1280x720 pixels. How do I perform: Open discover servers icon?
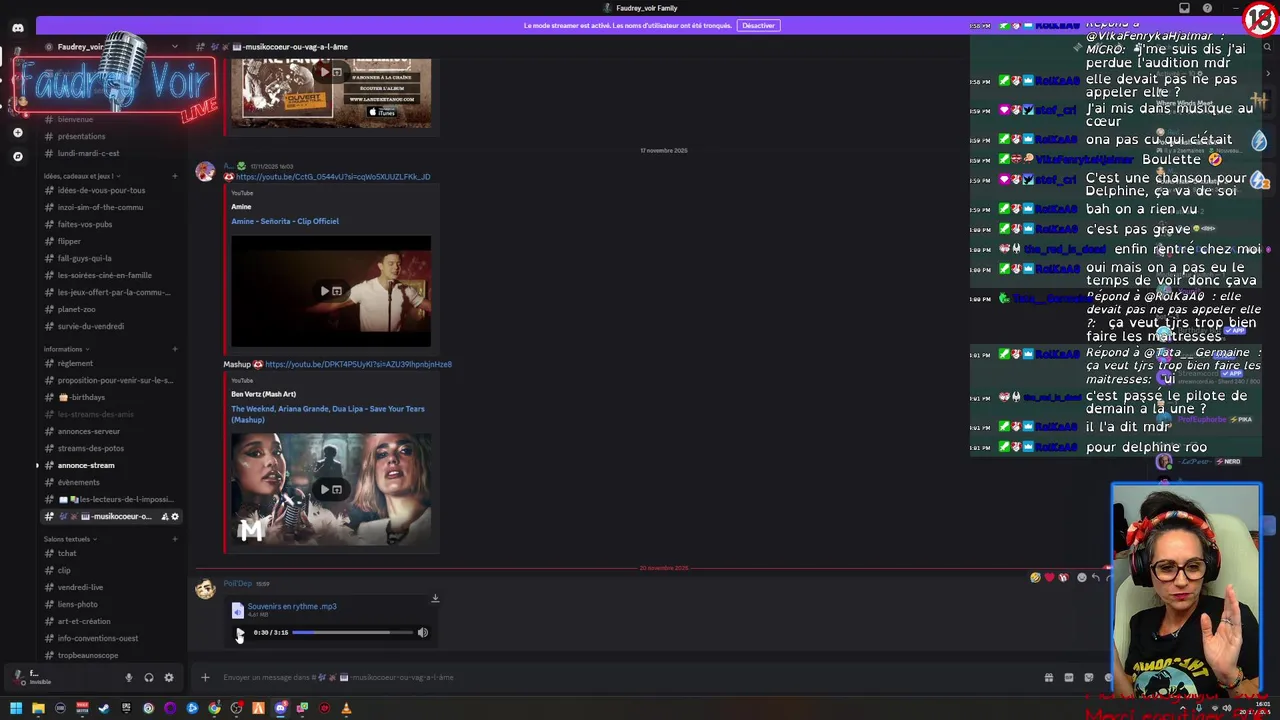point(18,156)
